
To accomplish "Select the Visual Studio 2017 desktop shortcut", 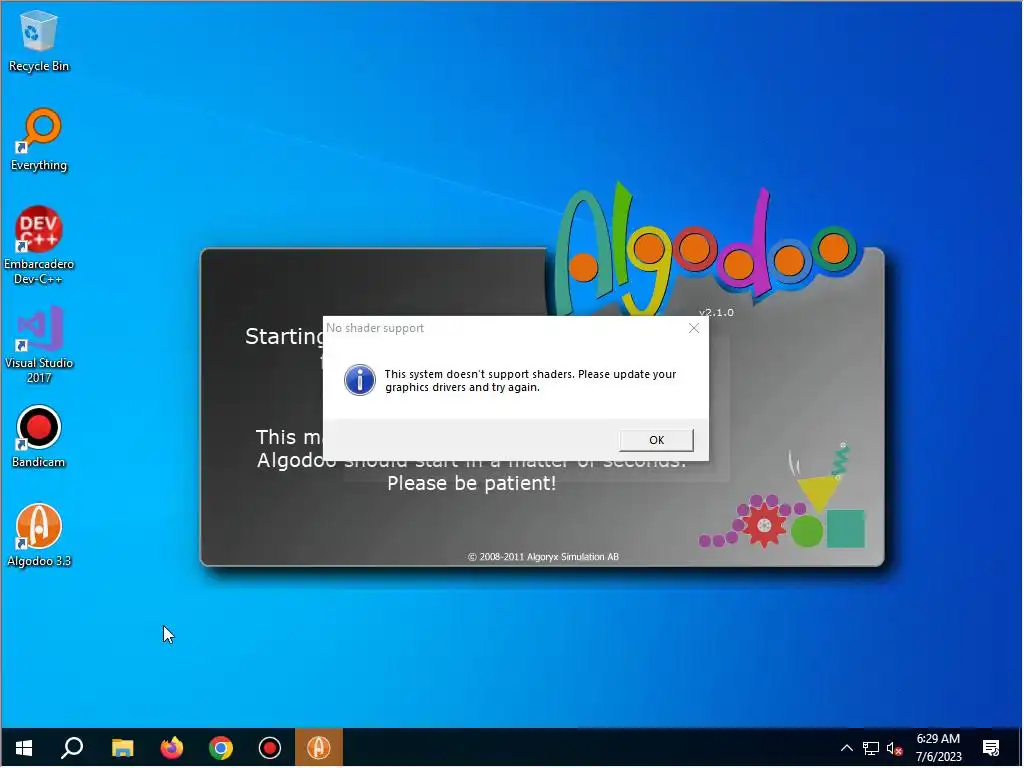I will point(39,345).
